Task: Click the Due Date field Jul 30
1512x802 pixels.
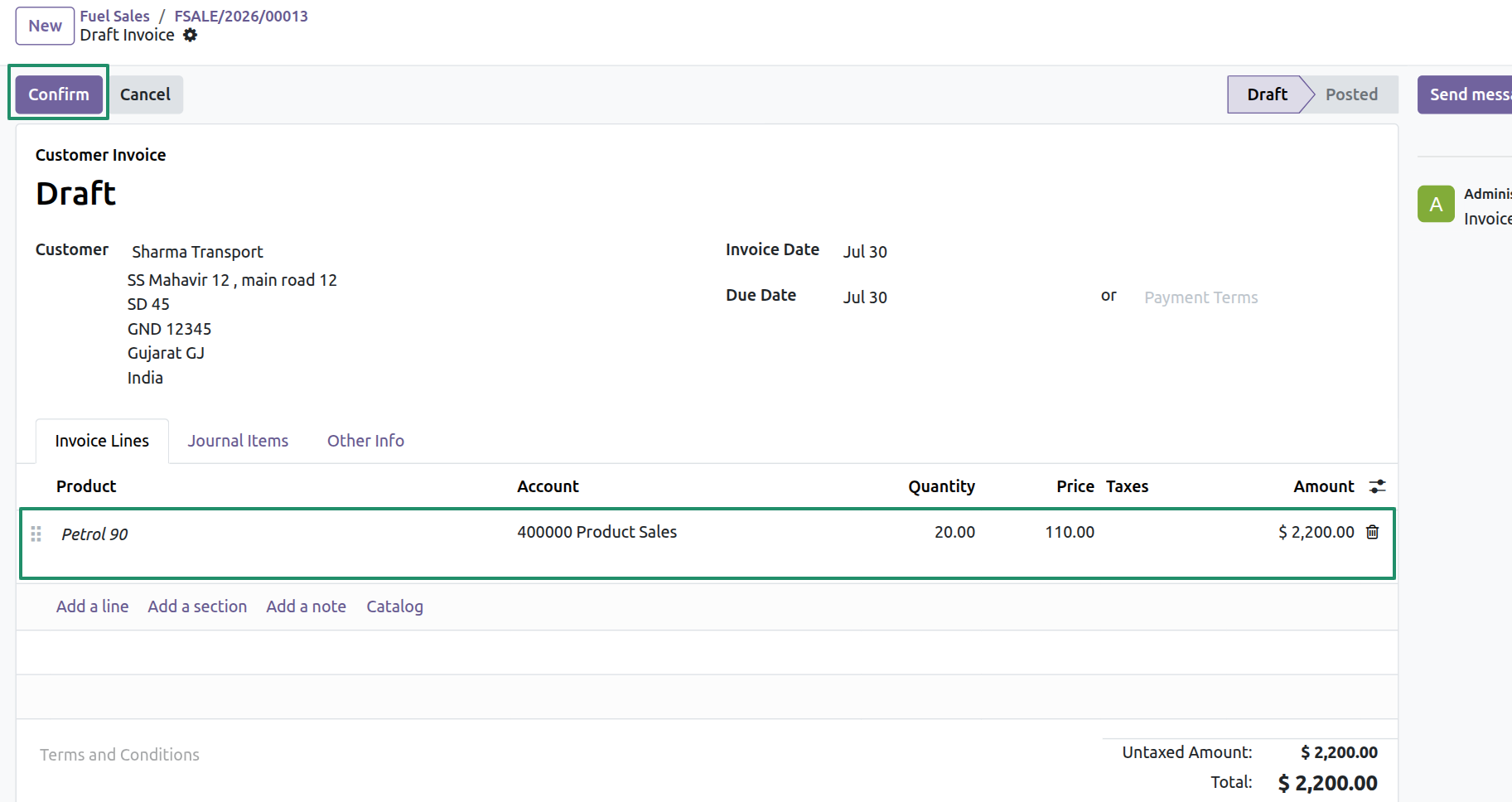Action: point(865,297)
